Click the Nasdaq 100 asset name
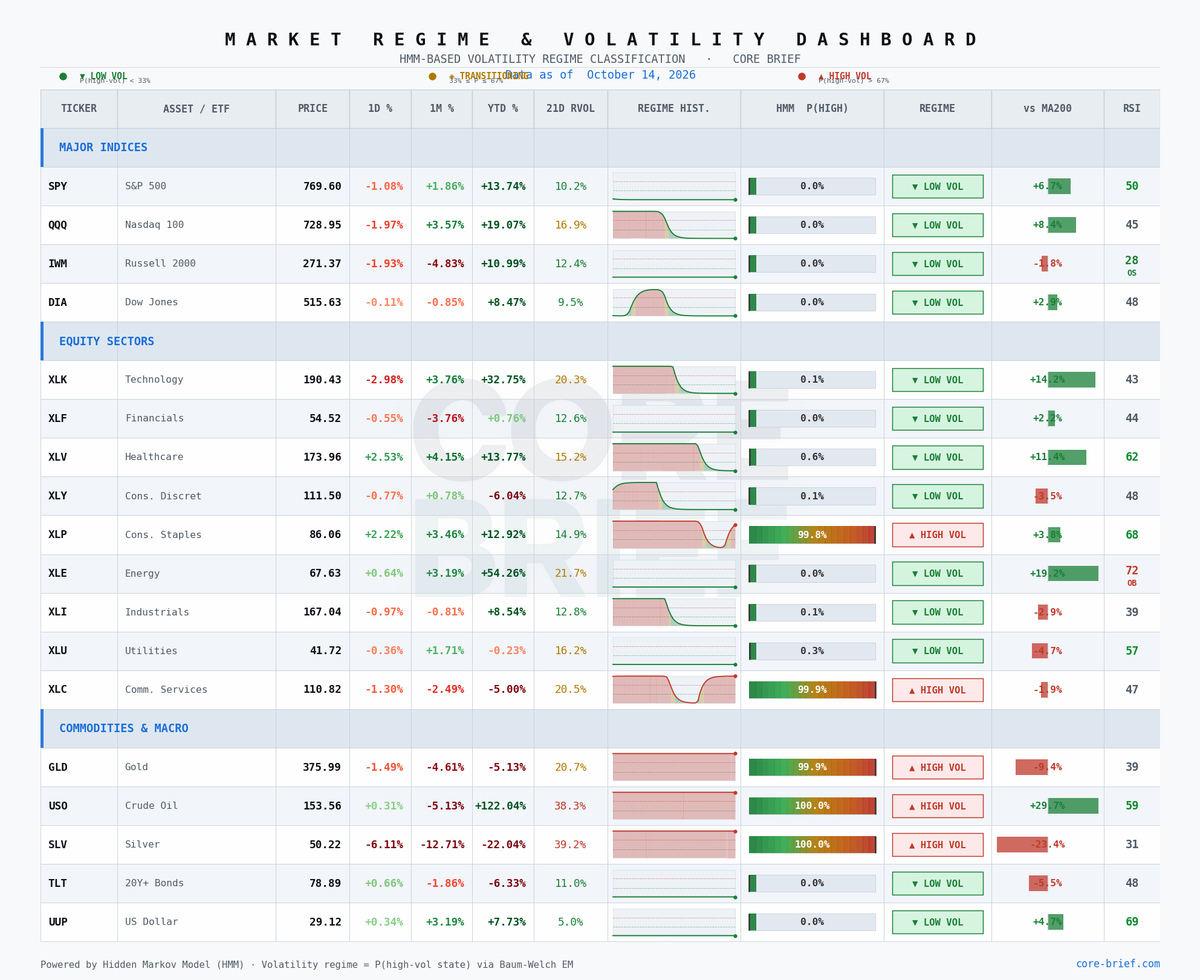Viewport: 1200px width, 980px height. click(154, 225)
